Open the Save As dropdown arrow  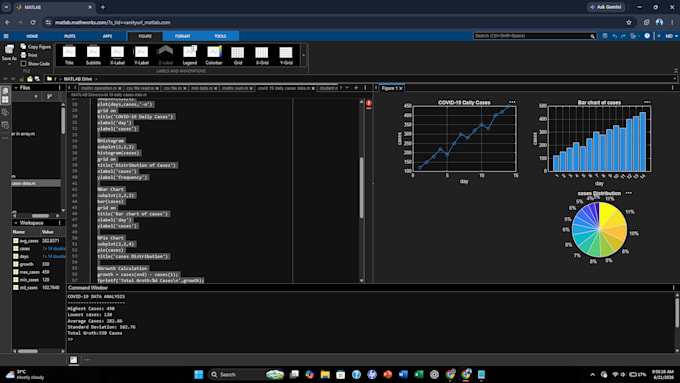9,64
